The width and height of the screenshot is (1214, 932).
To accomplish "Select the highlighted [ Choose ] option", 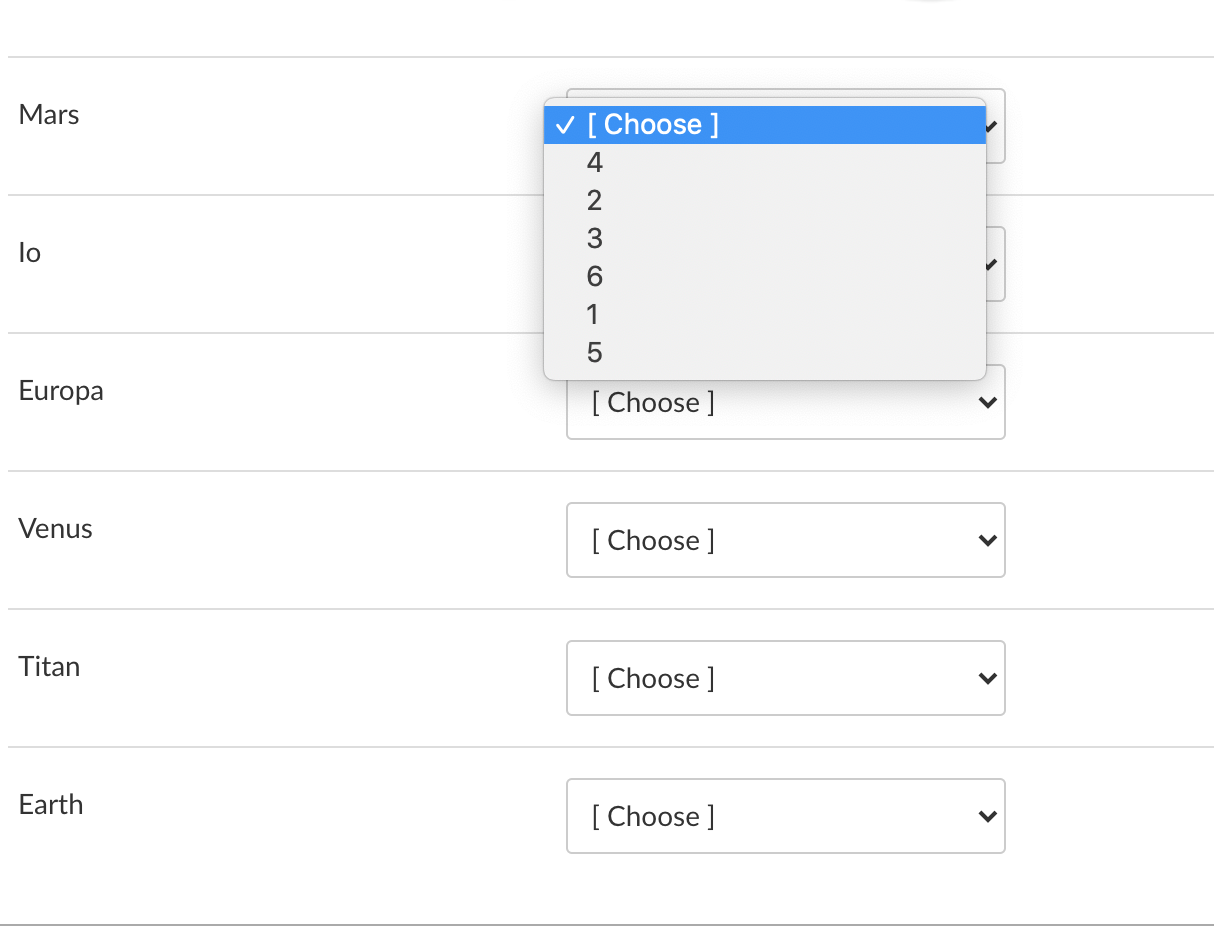I will click(765, 125).
